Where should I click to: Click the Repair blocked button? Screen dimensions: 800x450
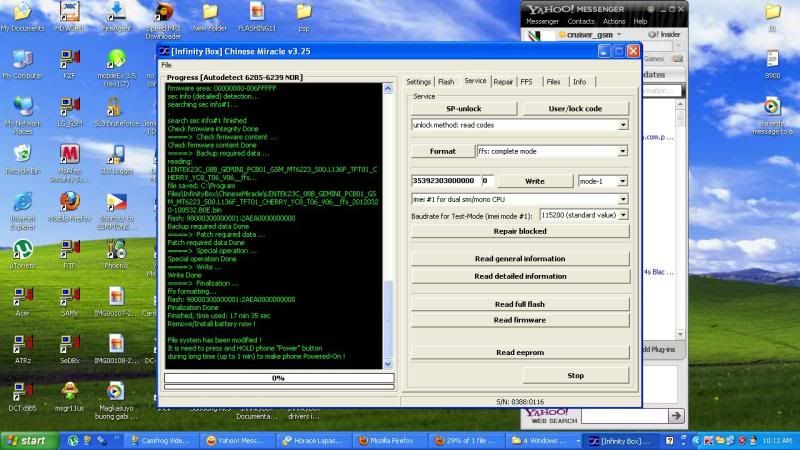(520, 231)
